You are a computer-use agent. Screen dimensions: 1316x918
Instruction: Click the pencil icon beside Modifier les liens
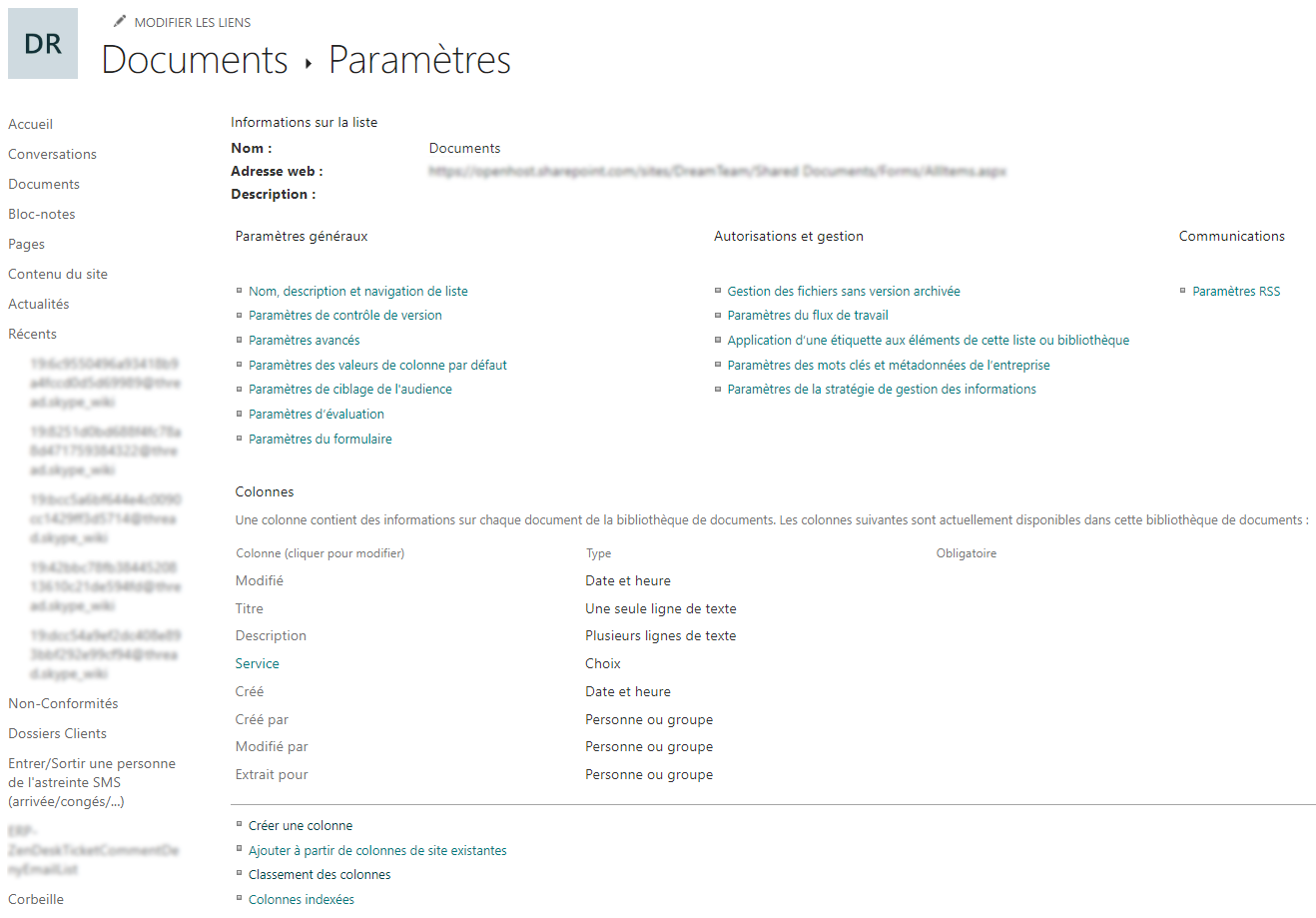coord(120,21)
